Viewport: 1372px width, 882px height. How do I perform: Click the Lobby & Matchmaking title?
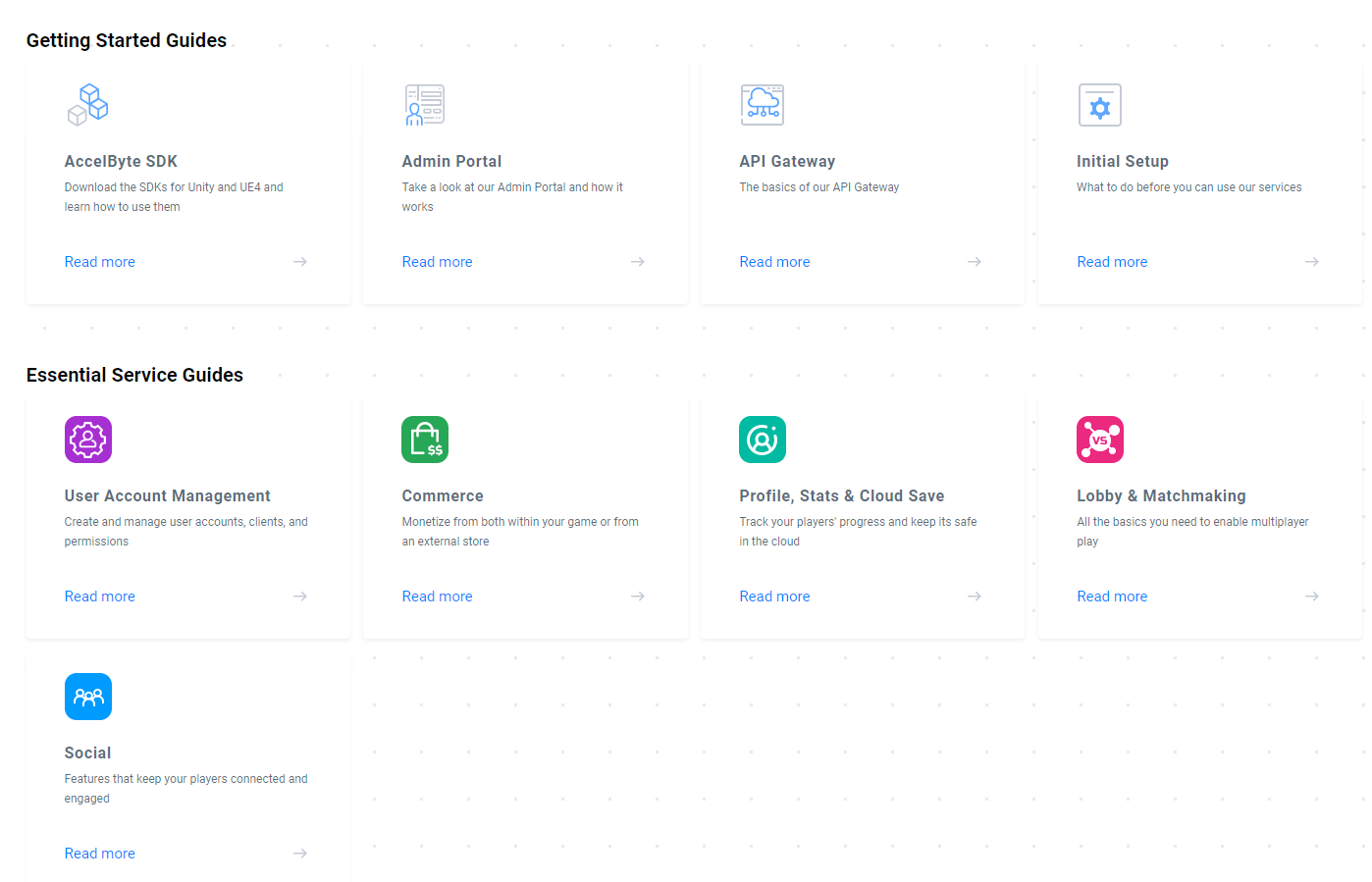(1161, 496)
